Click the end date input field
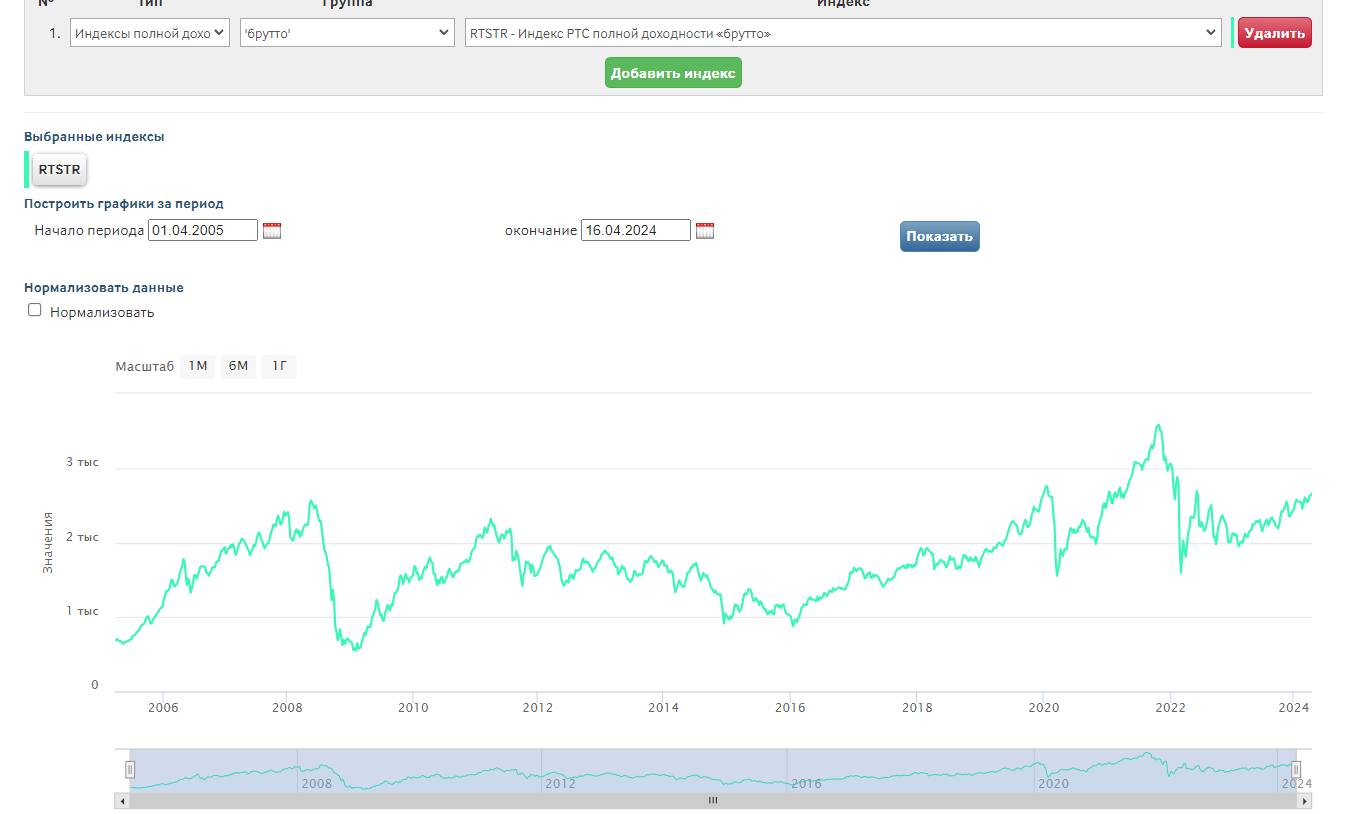Viewport: 1345px width, 814px height. [635, 231]
